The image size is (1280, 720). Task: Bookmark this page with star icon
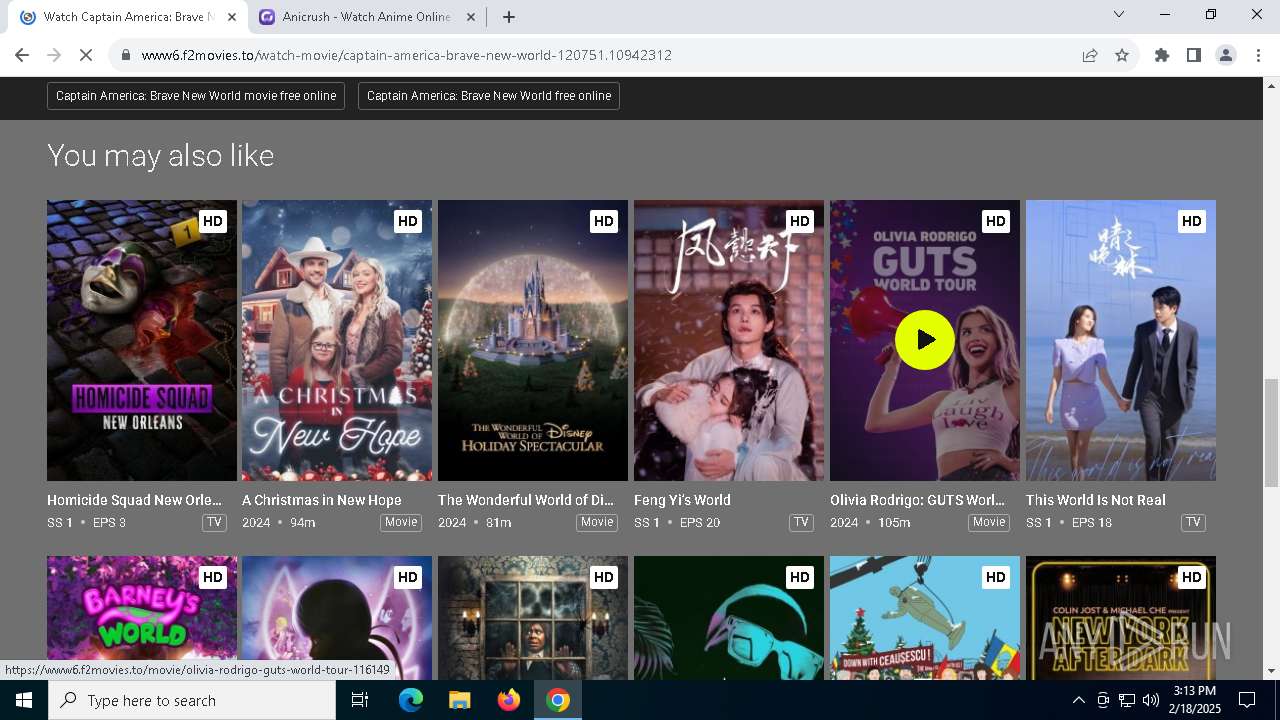(1122, 55)
